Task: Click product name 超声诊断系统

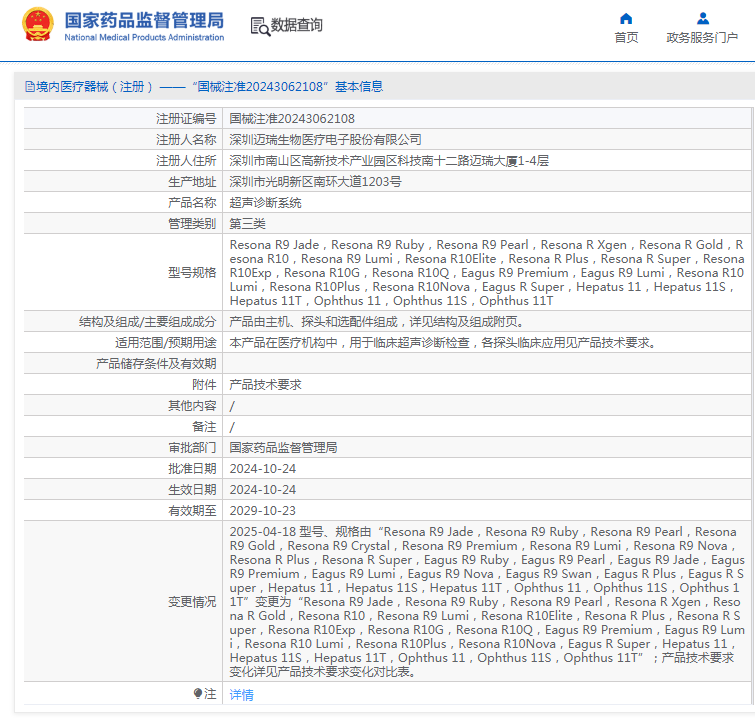Action: [265, 203]
